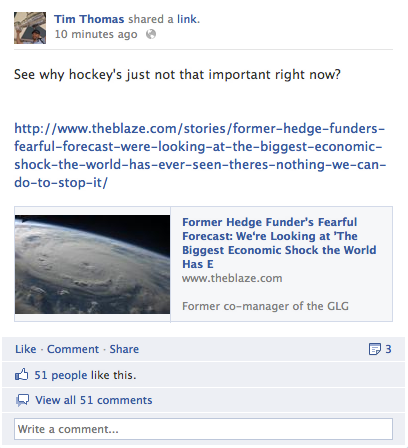Click the Tim Thomas name link

(89, 19)
